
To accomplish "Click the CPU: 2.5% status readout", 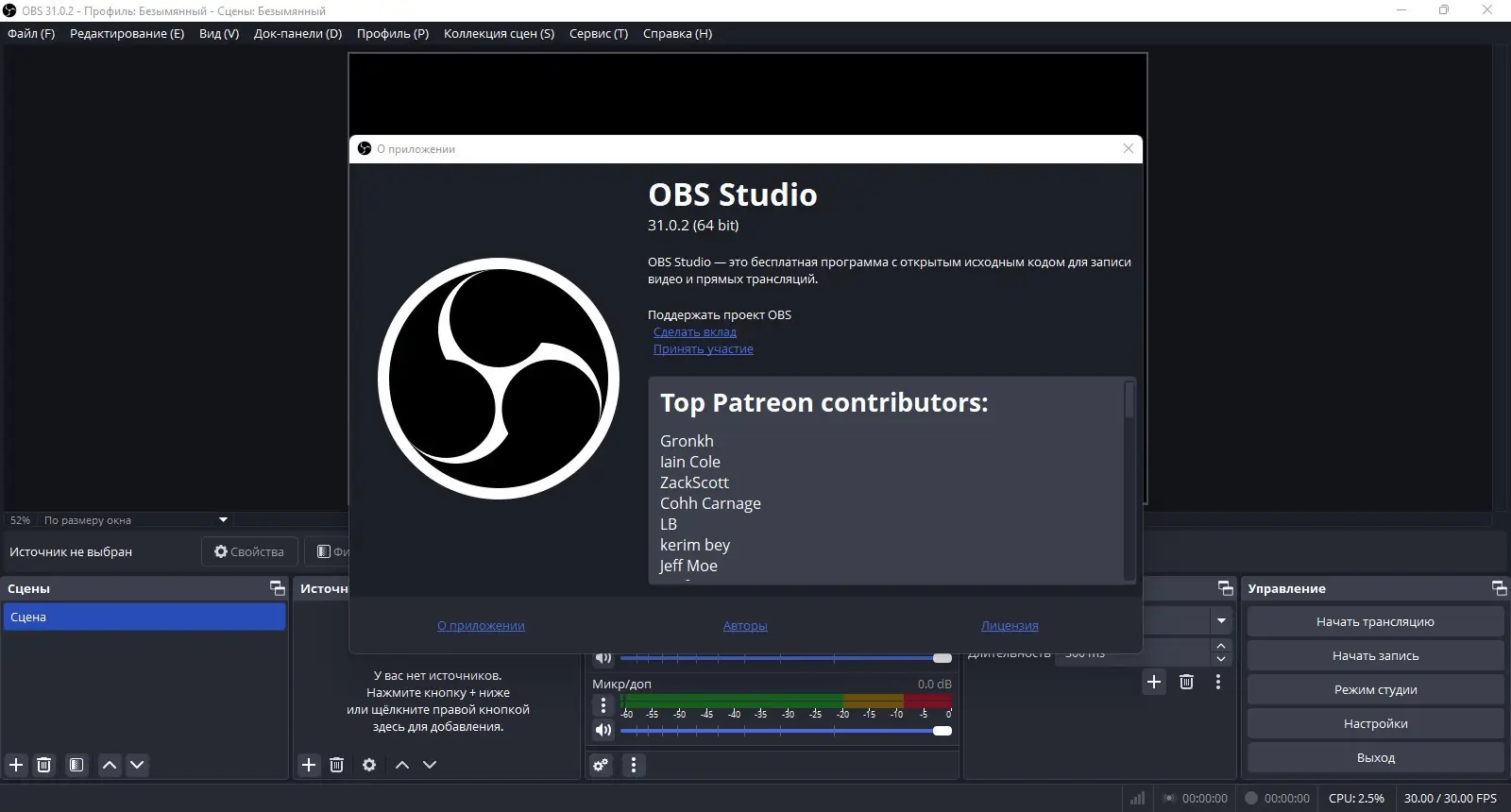I will point(1356,798).
